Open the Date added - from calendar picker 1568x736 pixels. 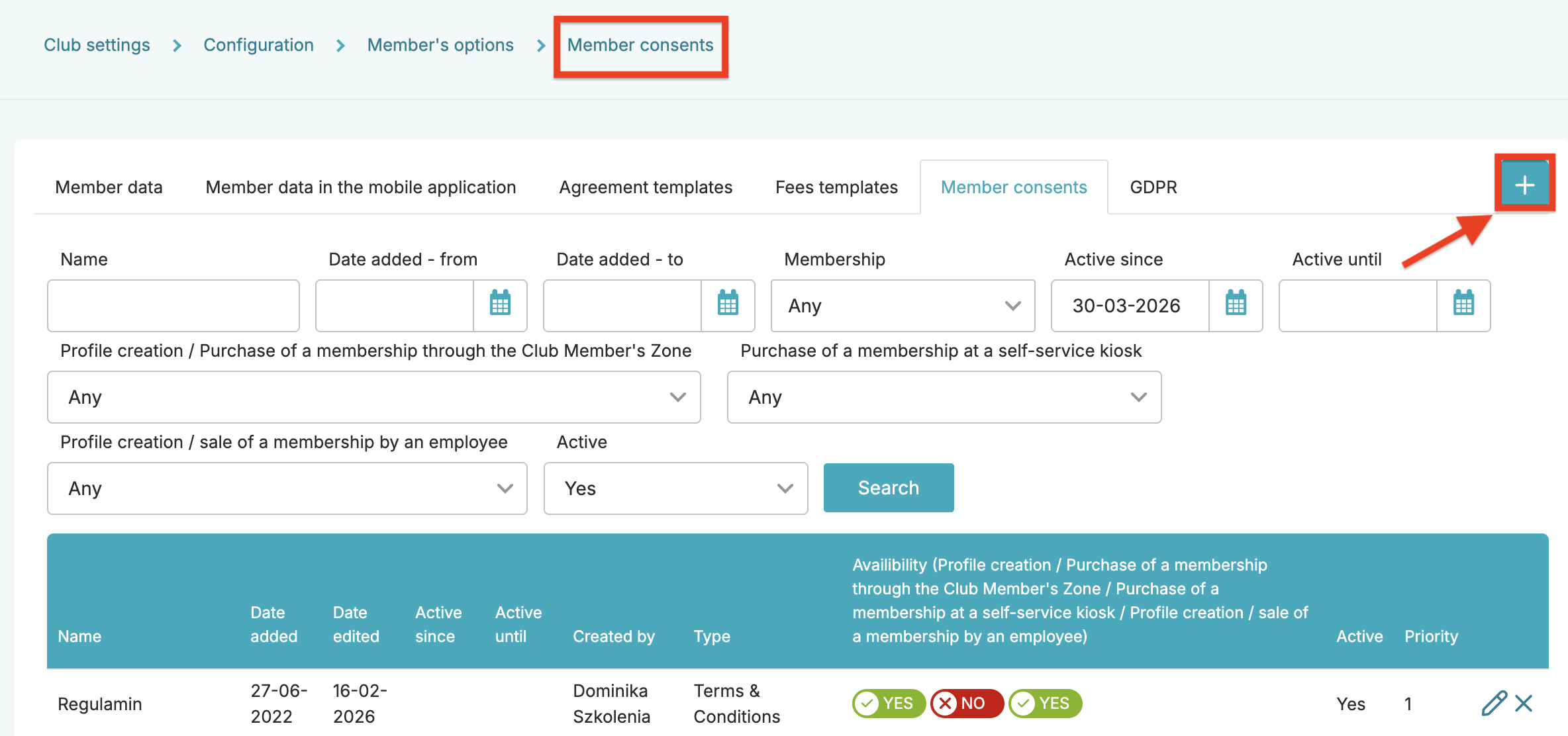[x=500, y=304]
